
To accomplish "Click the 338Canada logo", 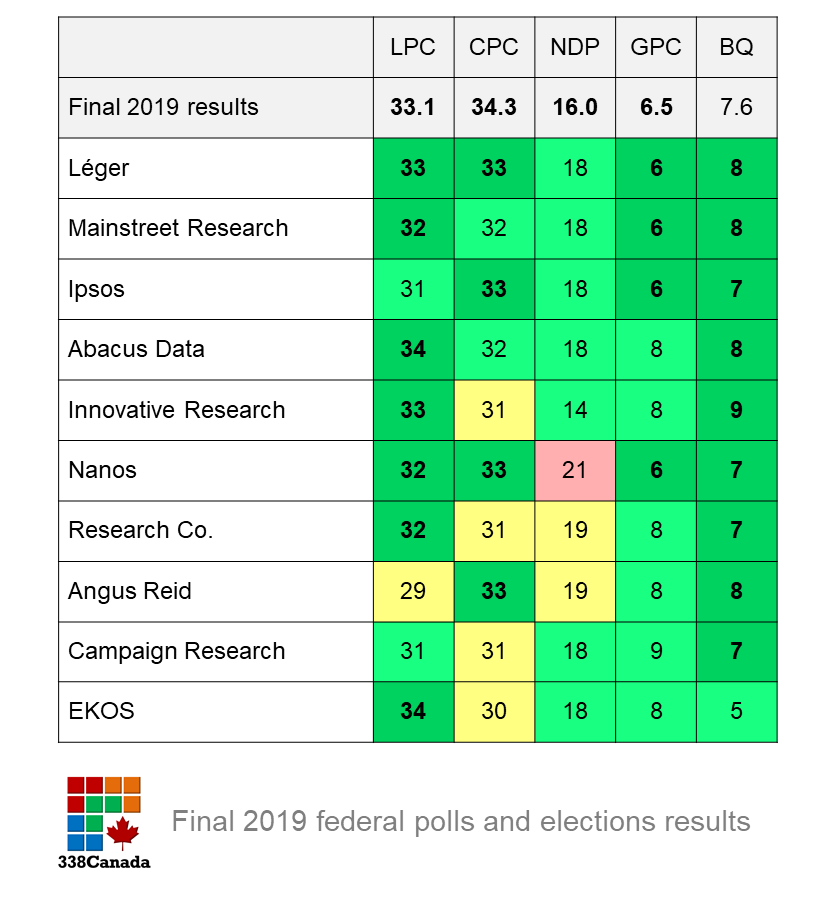I will coord(104,820).
